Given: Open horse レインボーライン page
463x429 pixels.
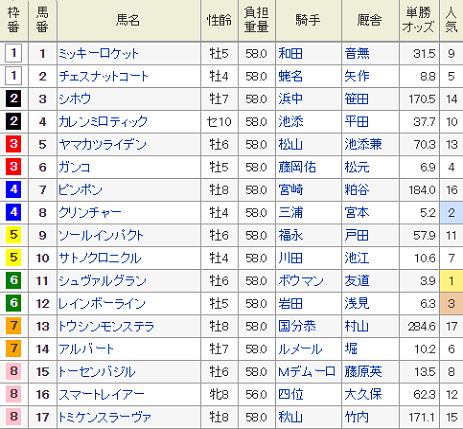Looking at the screenshot, I should point(102,304).
